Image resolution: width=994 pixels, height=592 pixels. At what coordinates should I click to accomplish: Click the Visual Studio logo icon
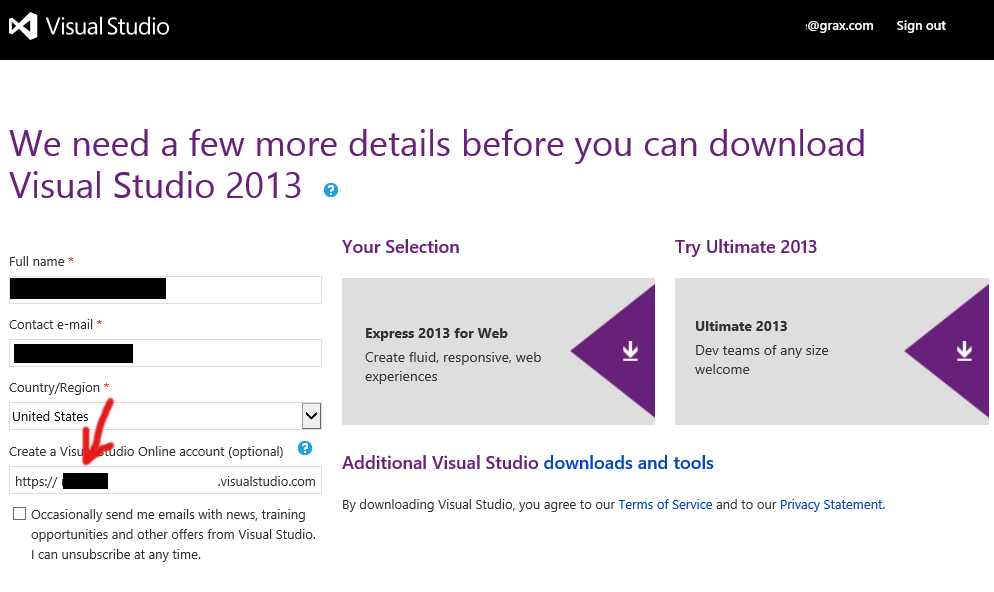23,26
